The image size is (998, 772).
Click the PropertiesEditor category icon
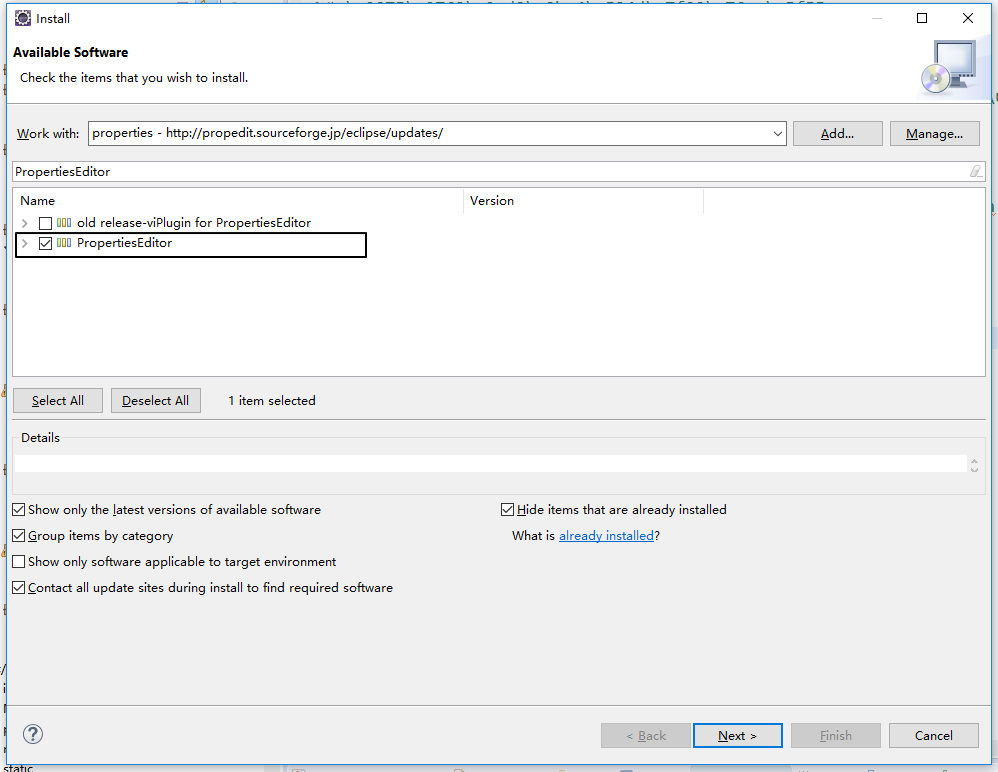(64, 243)
